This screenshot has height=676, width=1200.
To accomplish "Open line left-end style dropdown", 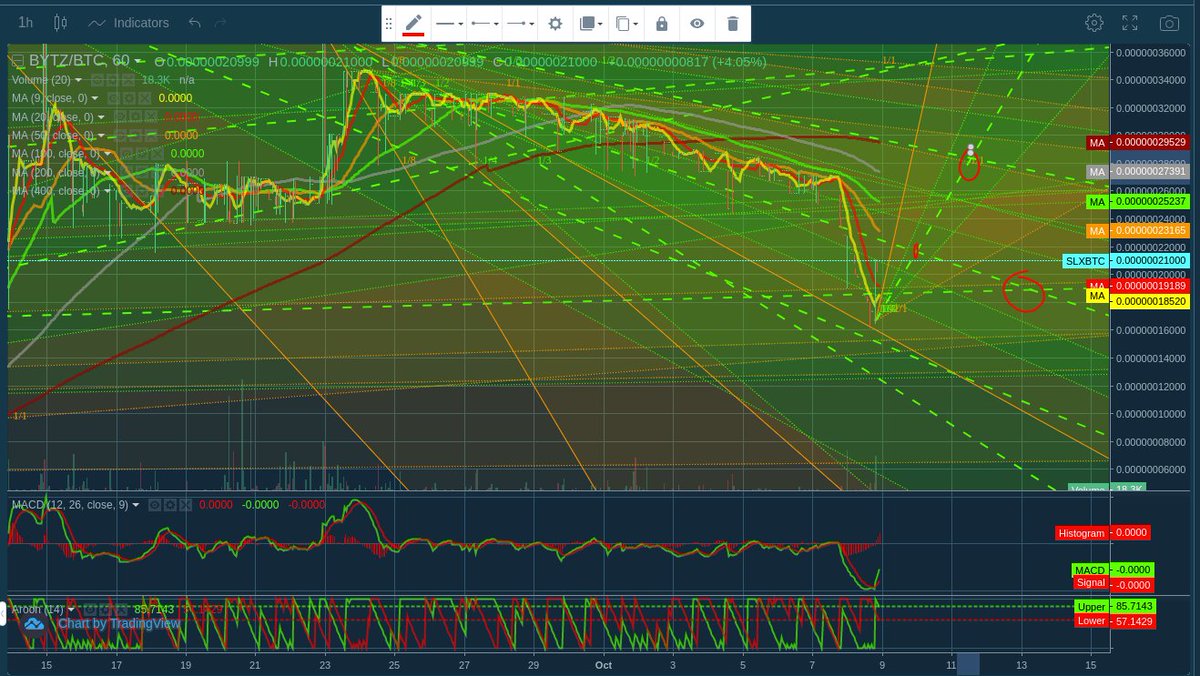I will [484, 23].
